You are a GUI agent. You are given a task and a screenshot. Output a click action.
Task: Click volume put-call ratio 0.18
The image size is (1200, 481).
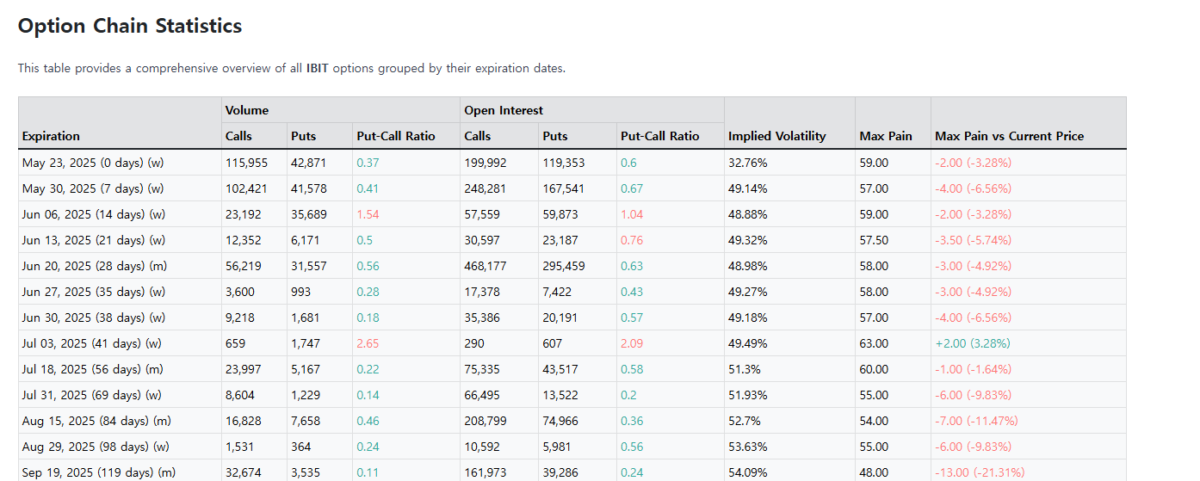[x=368, y=318]
